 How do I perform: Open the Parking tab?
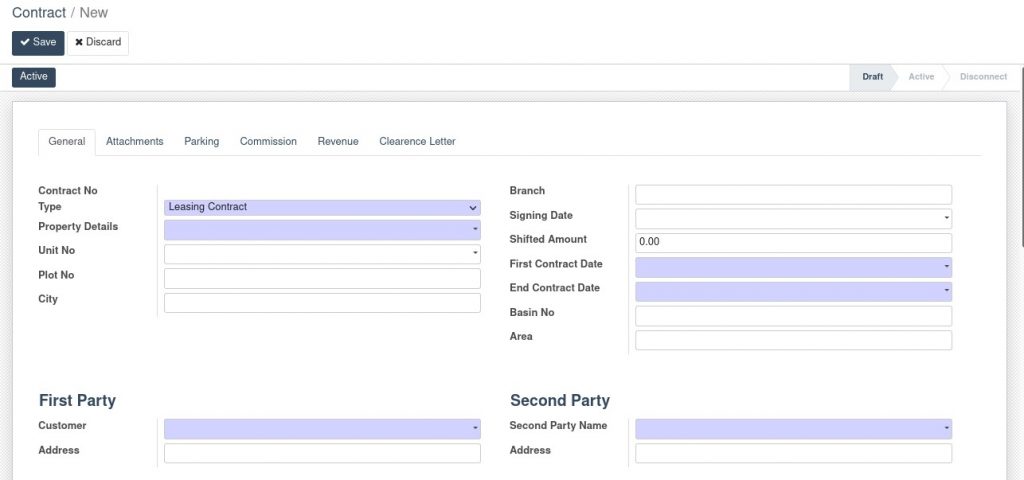(x=201, y=142)
